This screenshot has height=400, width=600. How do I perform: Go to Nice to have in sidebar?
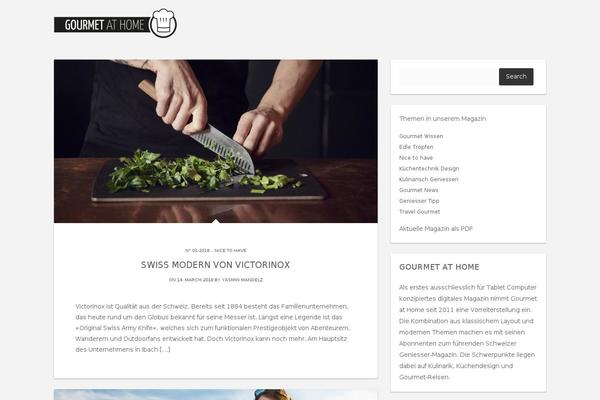416,158
